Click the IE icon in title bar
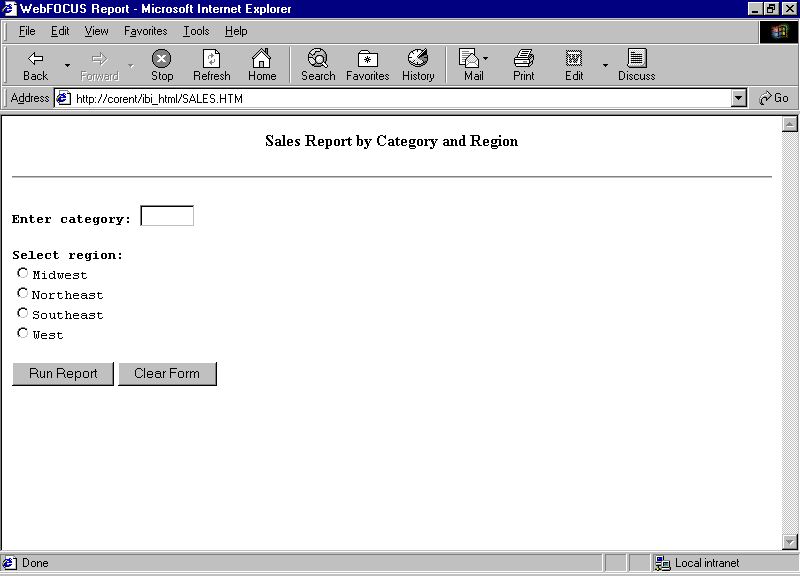The height and width of the screenshot is (576, 800). pos(9,9)
